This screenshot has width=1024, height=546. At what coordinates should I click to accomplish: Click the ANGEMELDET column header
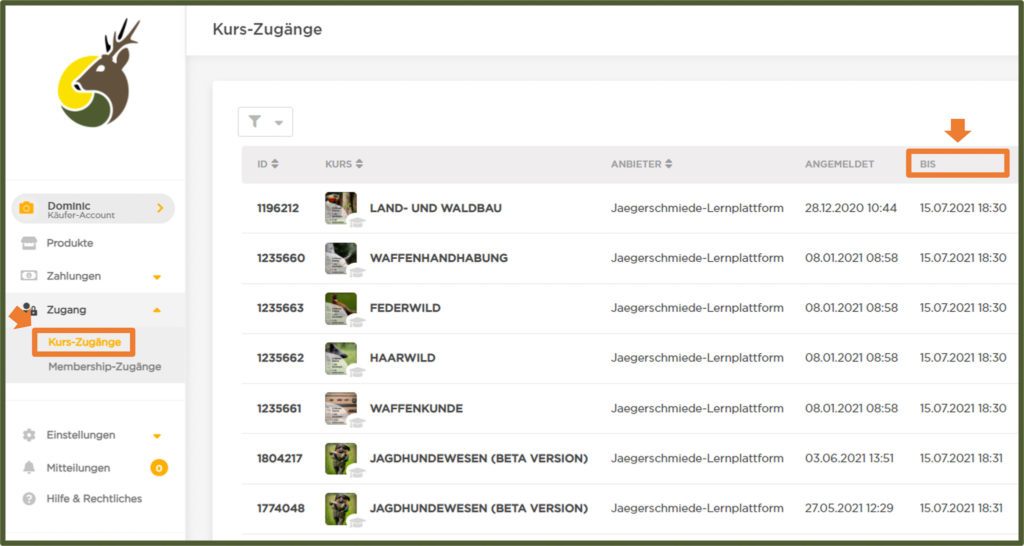(x=839, y=164)
